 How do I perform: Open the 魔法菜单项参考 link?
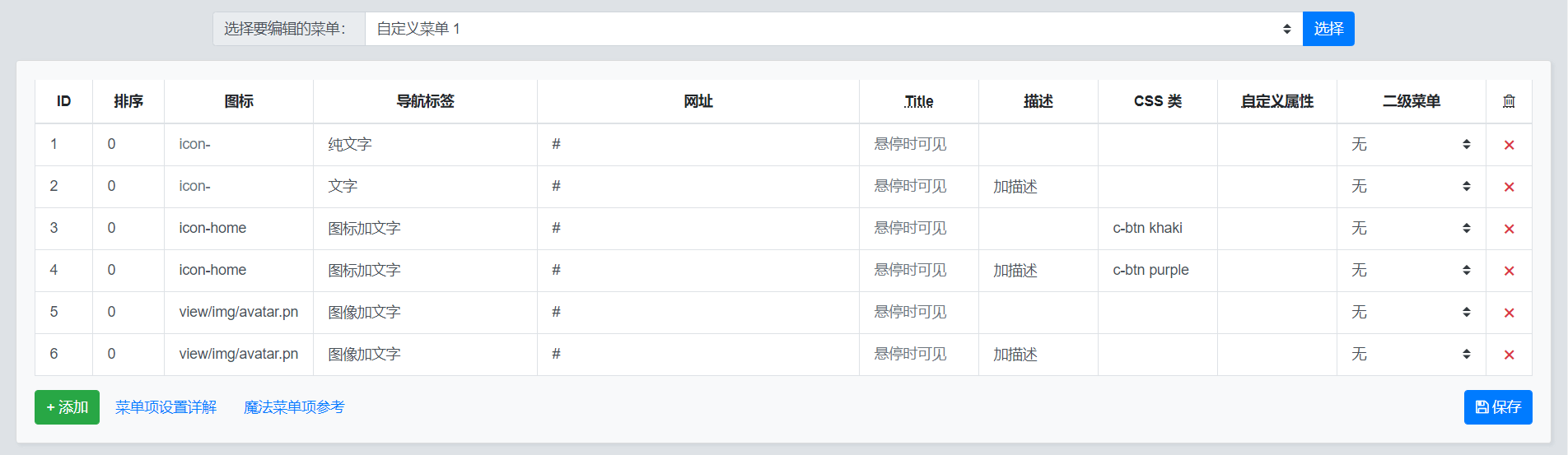[294, 407]
